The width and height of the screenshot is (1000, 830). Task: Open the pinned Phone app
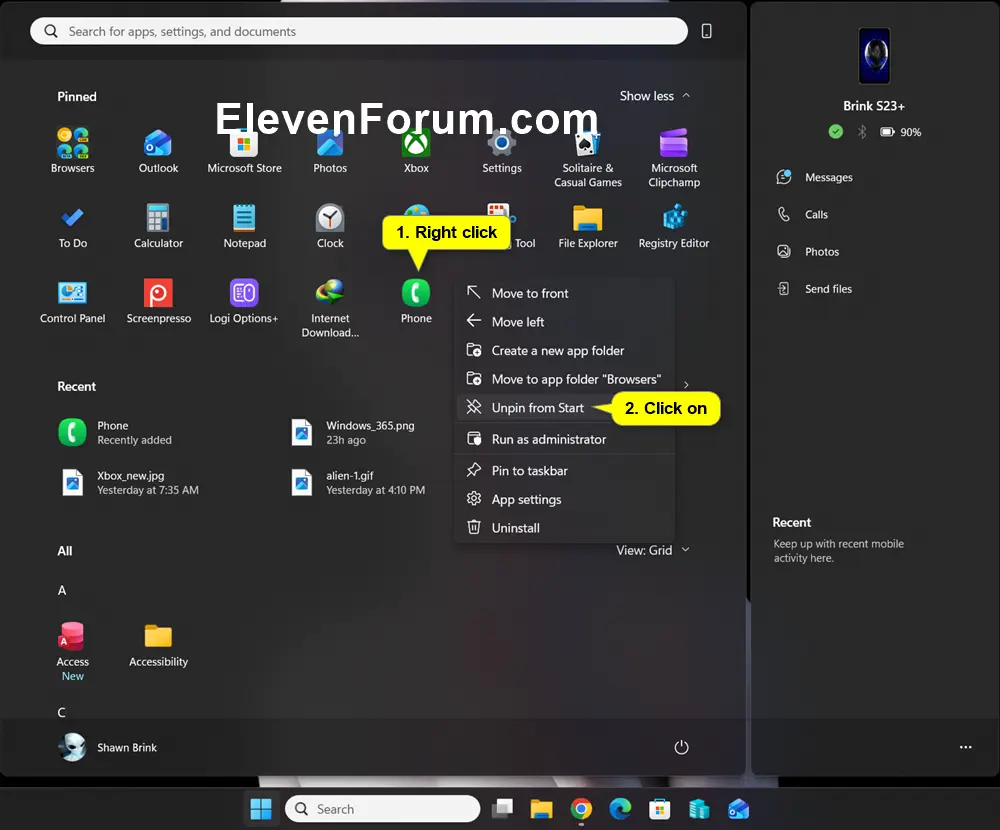point(416,302)
